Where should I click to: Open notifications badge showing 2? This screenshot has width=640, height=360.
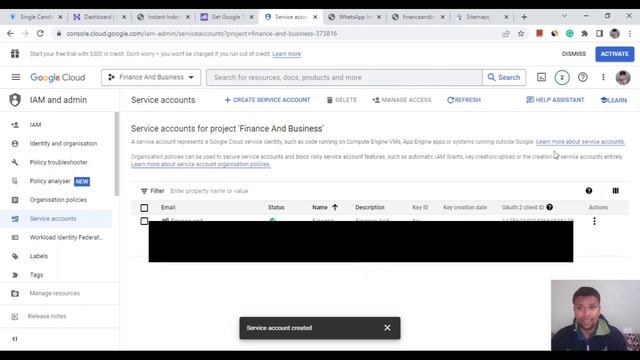coord(562,77)
